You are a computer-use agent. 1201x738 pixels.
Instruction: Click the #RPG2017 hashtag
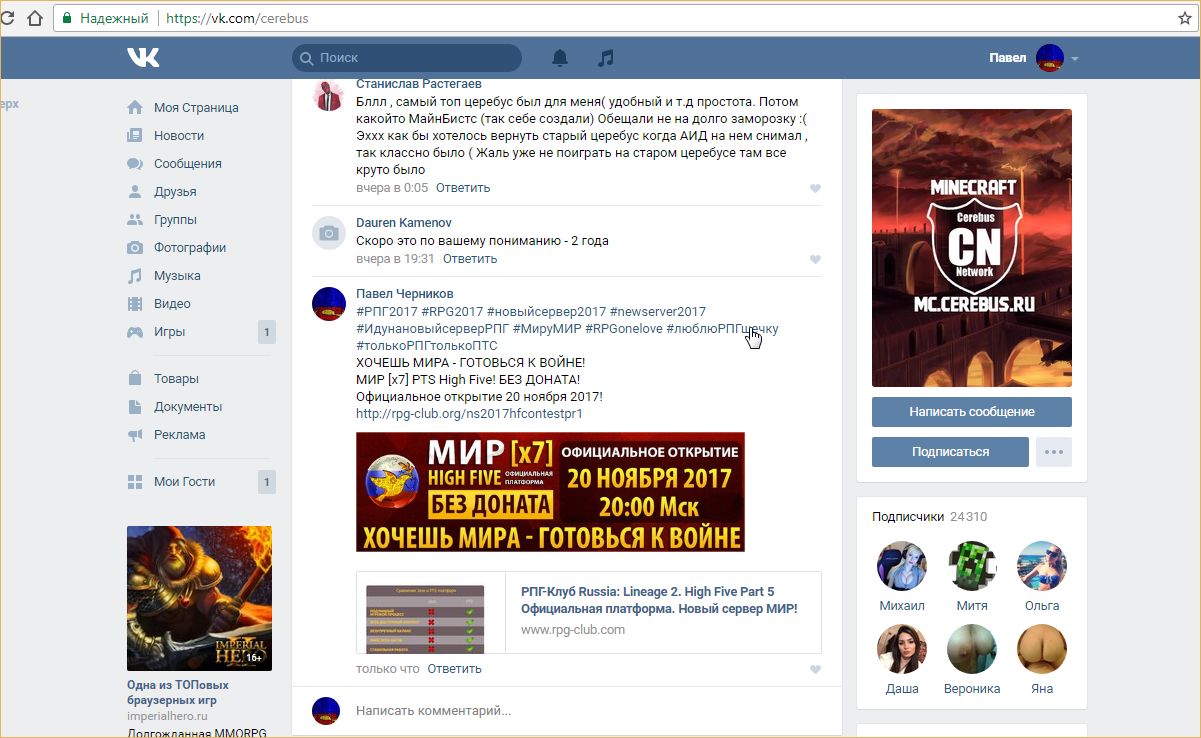pyautogui.click(x=452, y=312)
